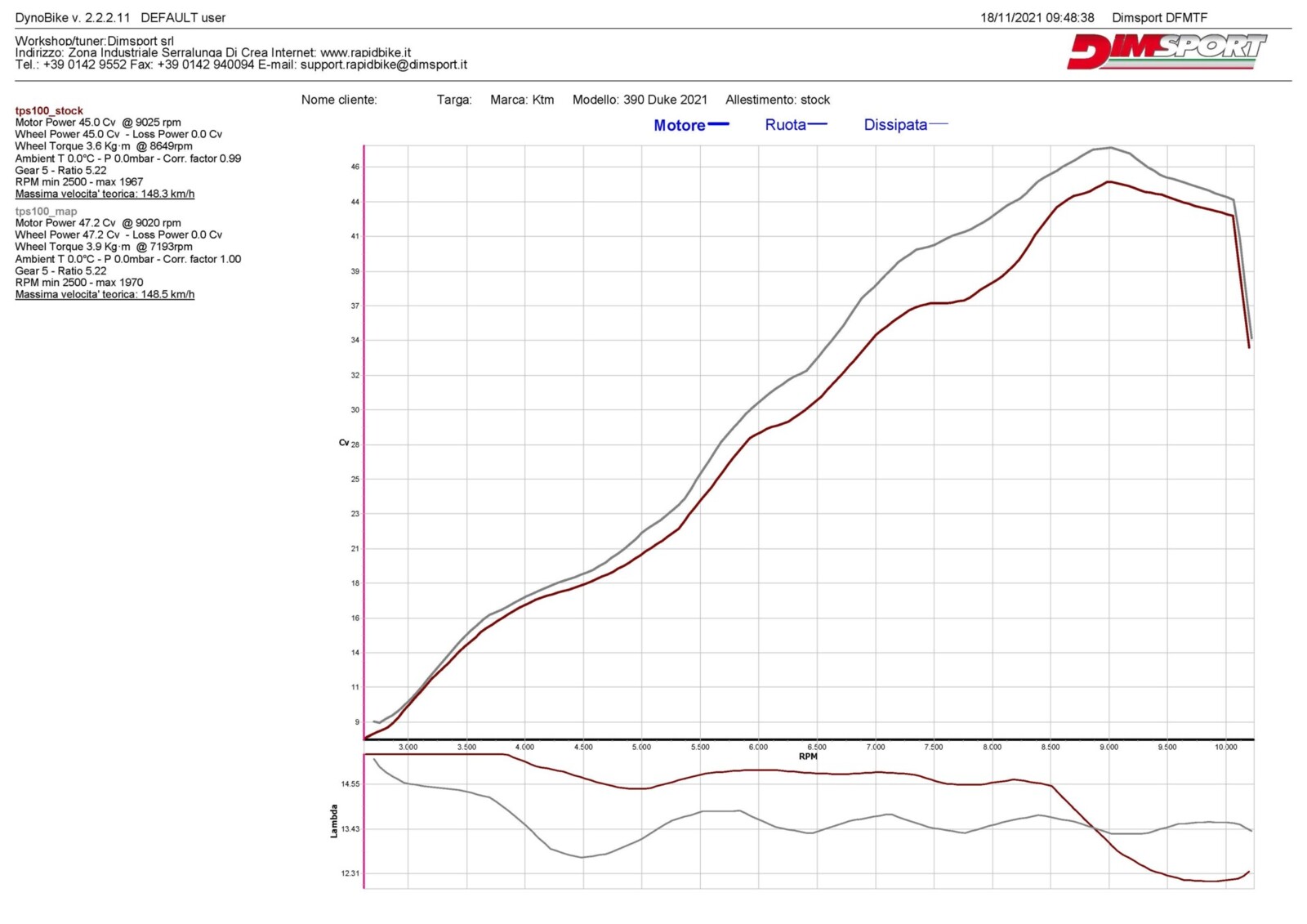1307x924 pixels.
Task: Click the Modello 390 Duke 2021 text
Action: [640, 100]
